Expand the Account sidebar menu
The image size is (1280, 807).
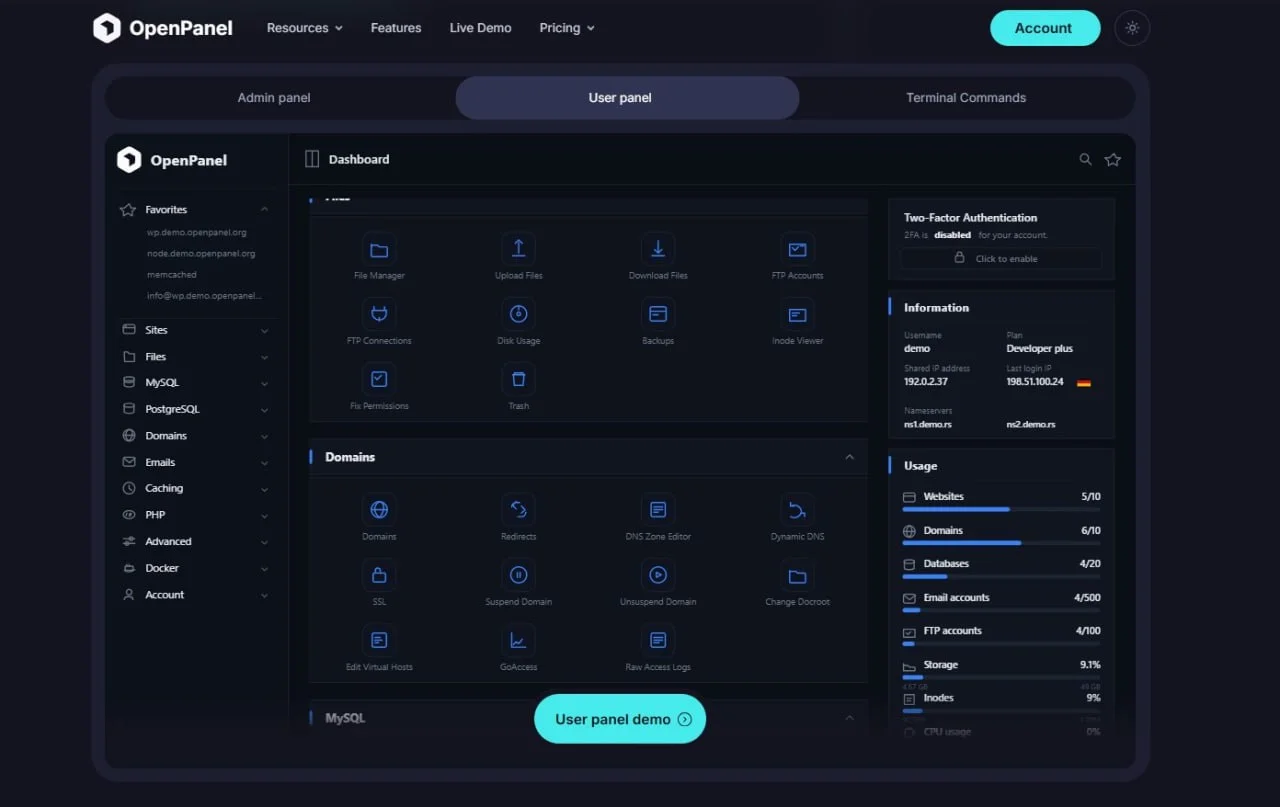(x=196, y=595)
